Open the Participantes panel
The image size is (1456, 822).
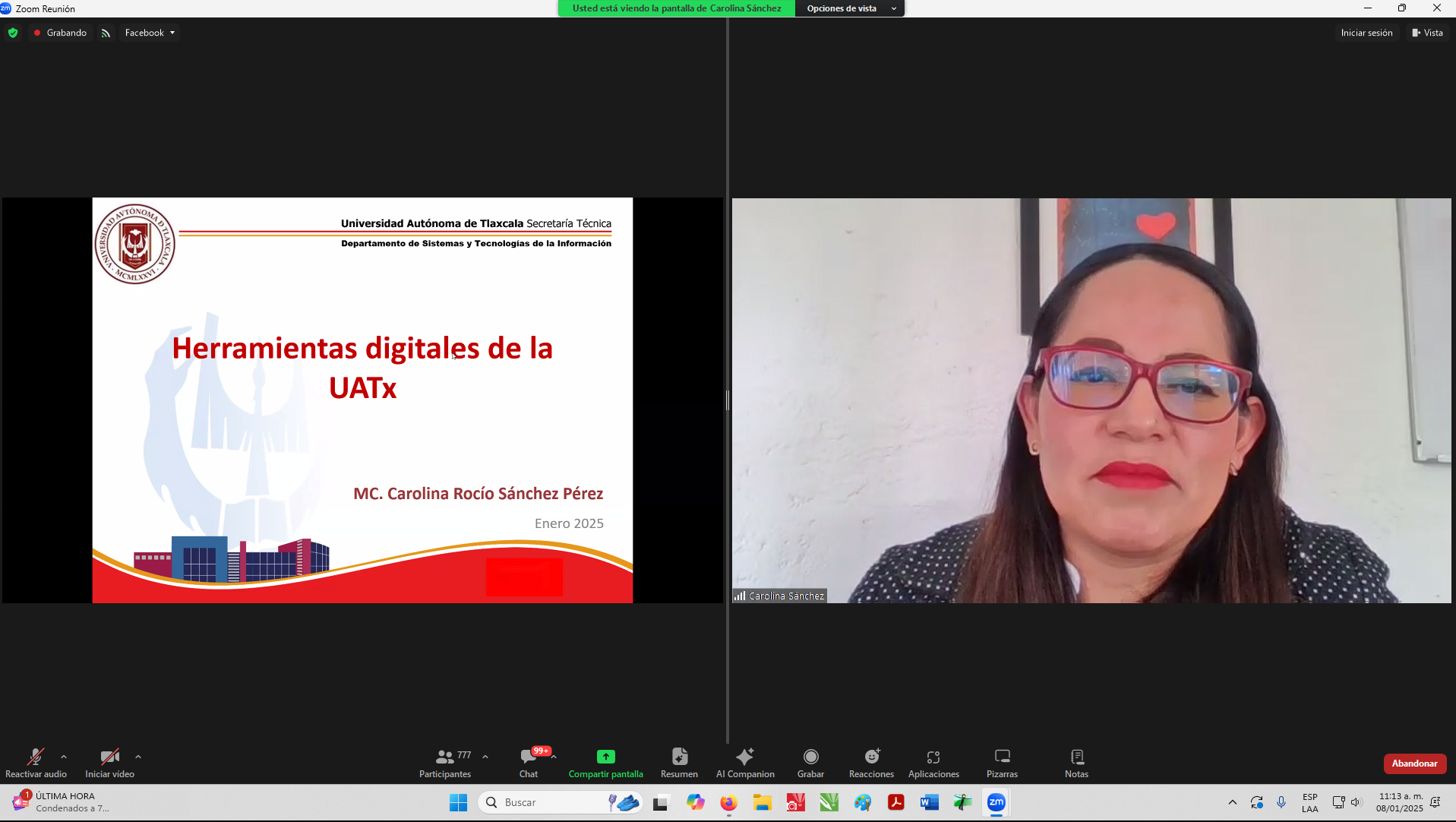[x=445, y=763]
